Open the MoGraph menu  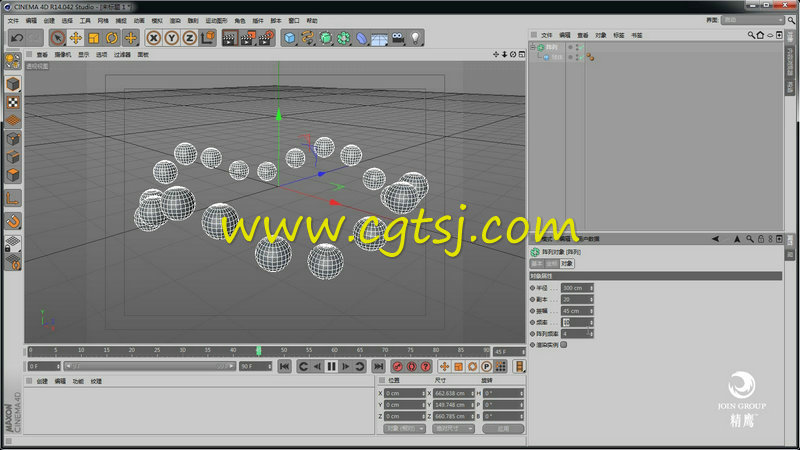point(216,21)
